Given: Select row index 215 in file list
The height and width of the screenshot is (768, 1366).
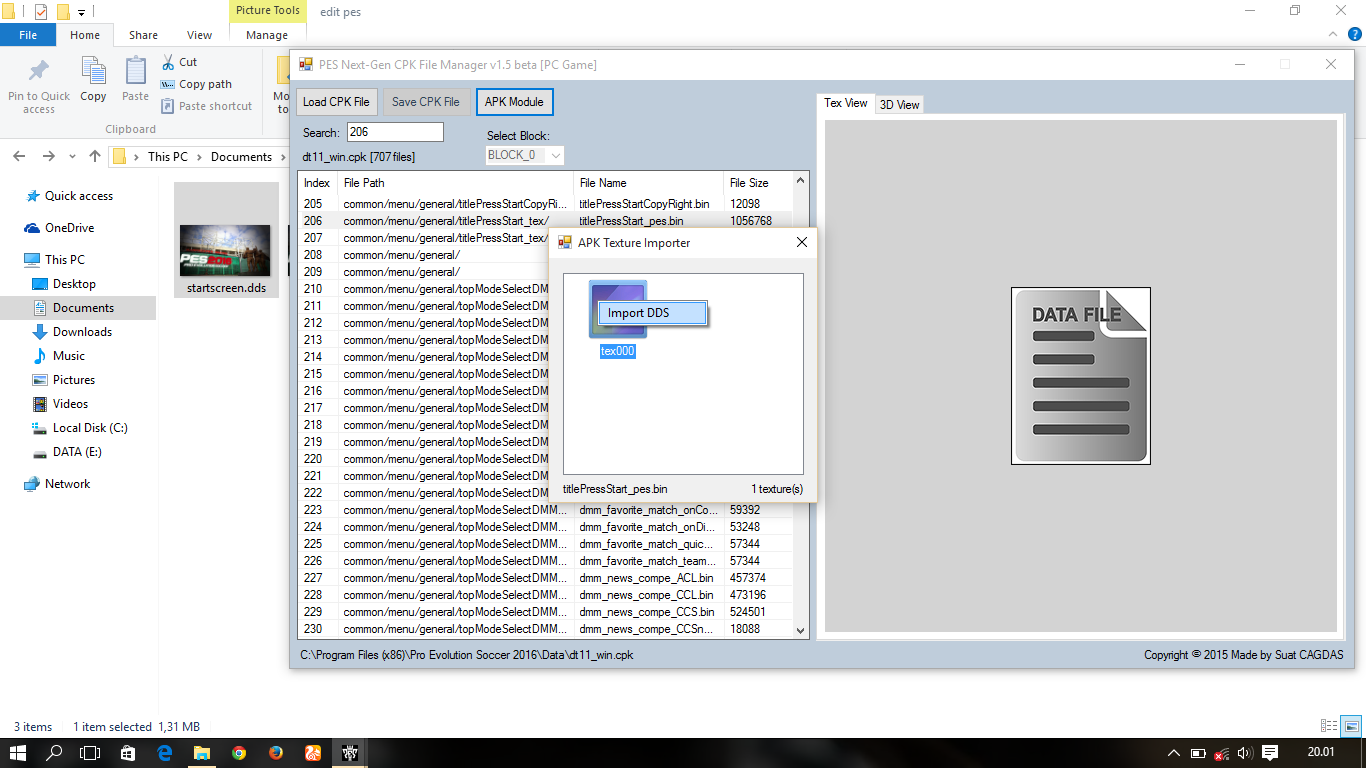Looking at the screenshot, I should click(424, 374).
